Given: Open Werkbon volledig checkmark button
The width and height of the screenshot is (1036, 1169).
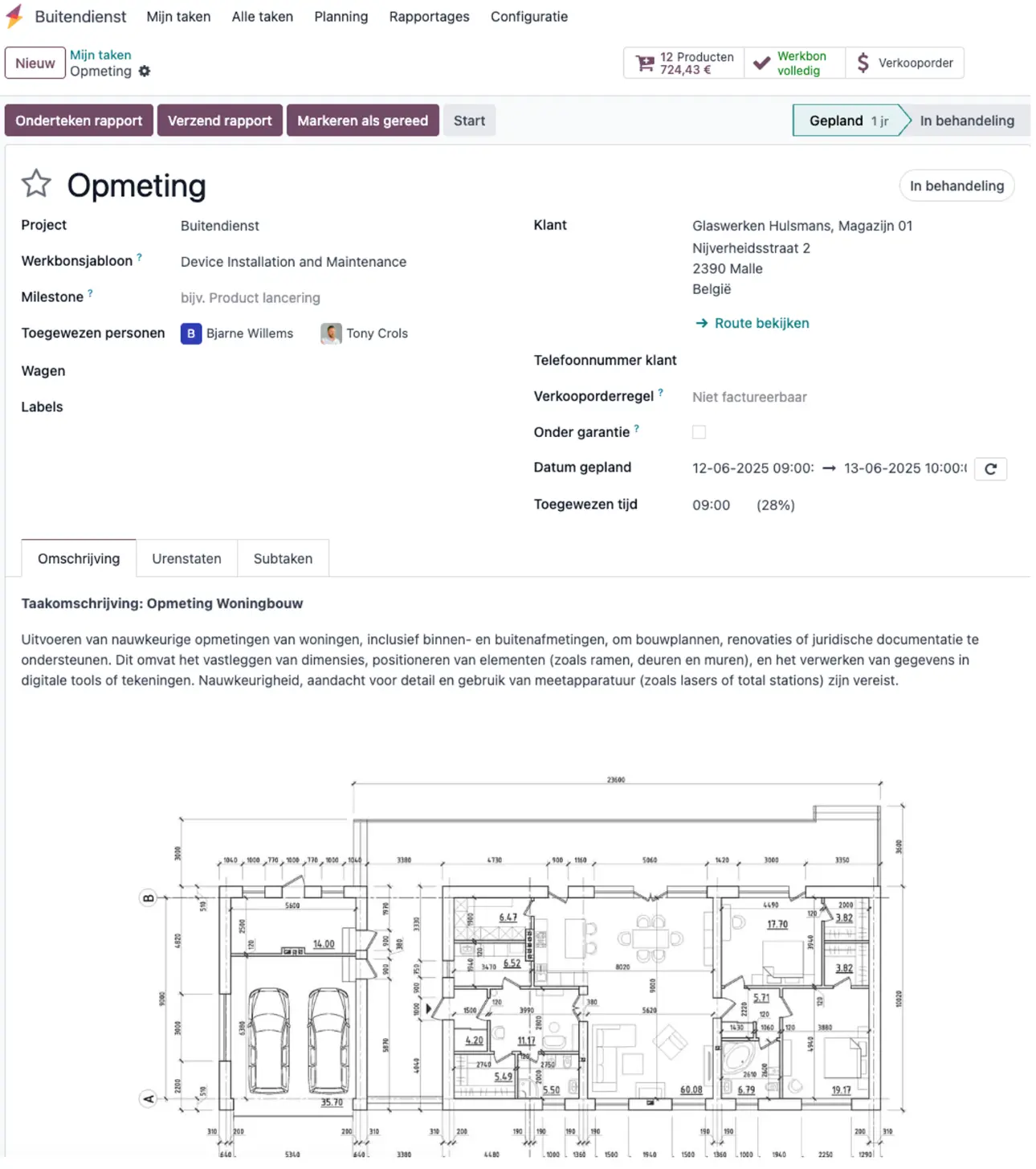Looking at the screenshot, I should 794,63.
